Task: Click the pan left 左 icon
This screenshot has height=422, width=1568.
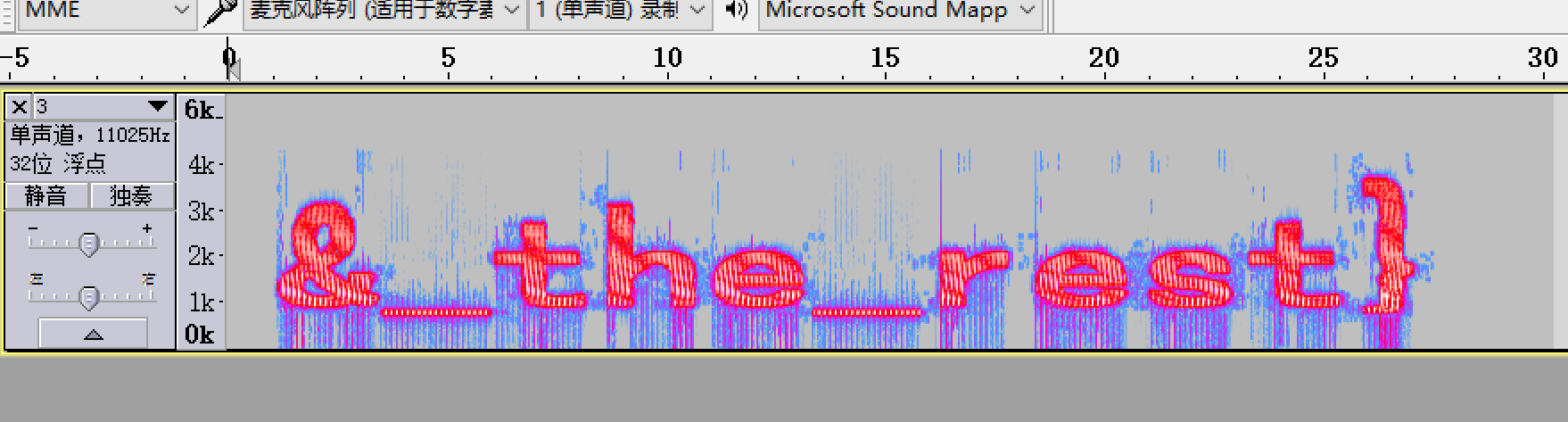Action: point(36,279)
